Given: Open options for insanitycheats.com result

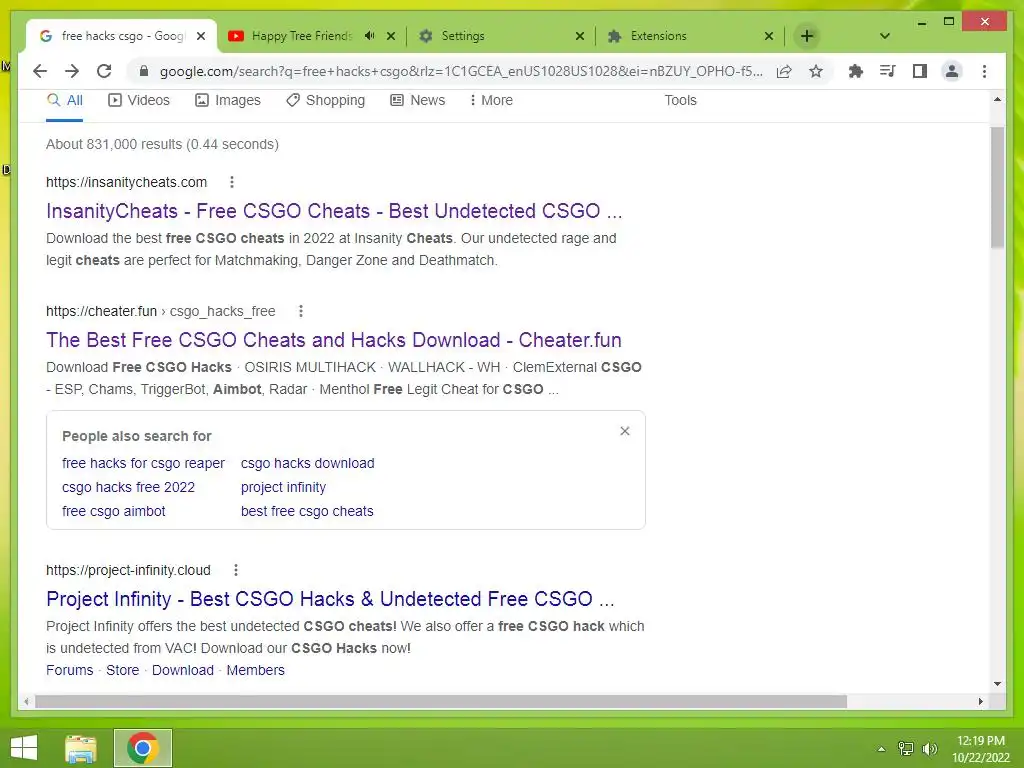Looking at the screenshot, I should click(232, 182).
